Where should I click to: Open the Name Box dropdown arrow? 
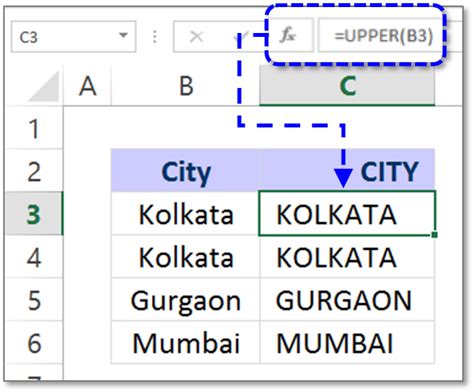[x=124, y=35]
